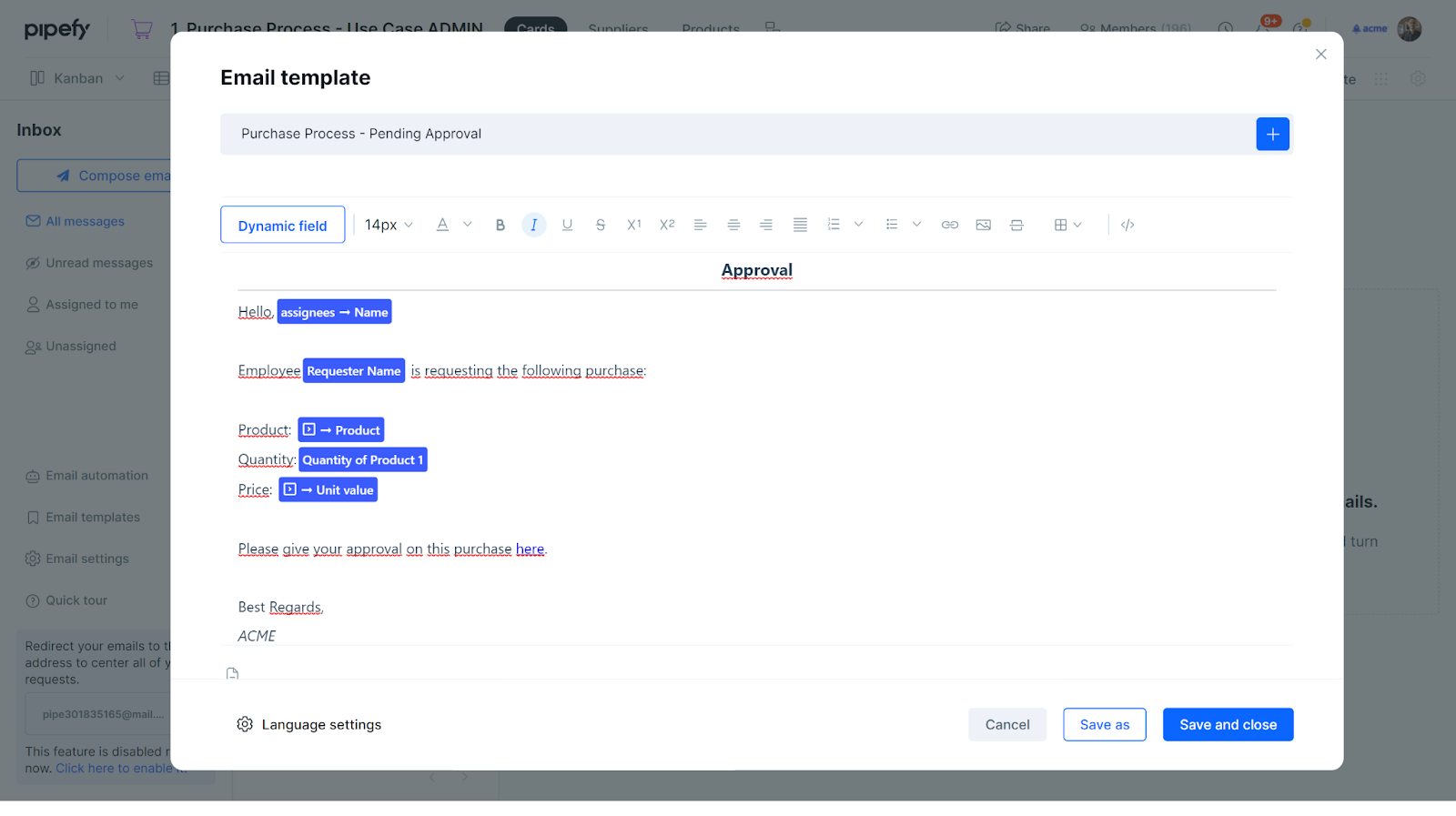Align text to the right
1456x816 pixels.
point(766,225)
